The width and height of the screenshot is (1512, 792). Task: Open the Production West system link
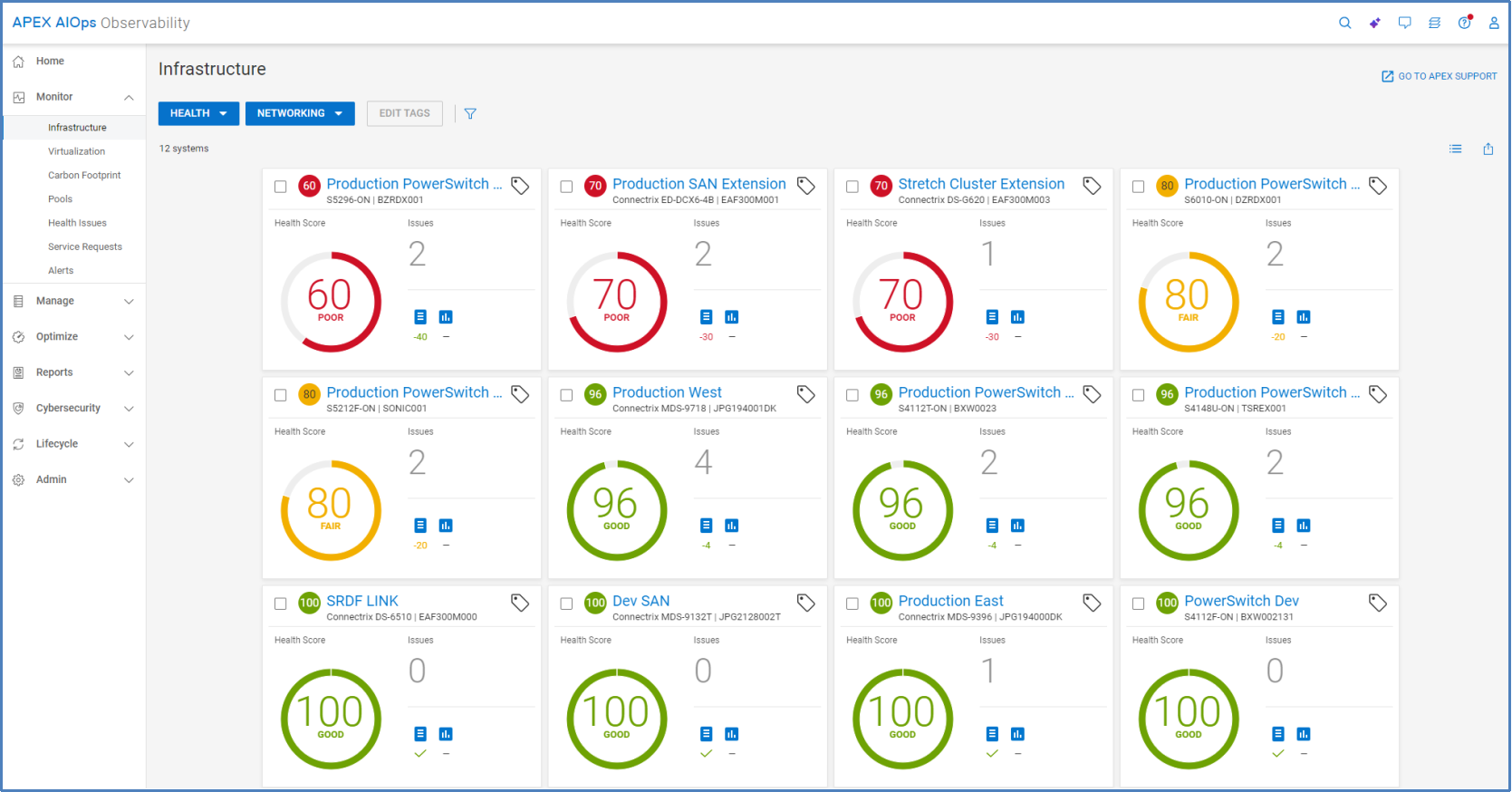[667, 392]
